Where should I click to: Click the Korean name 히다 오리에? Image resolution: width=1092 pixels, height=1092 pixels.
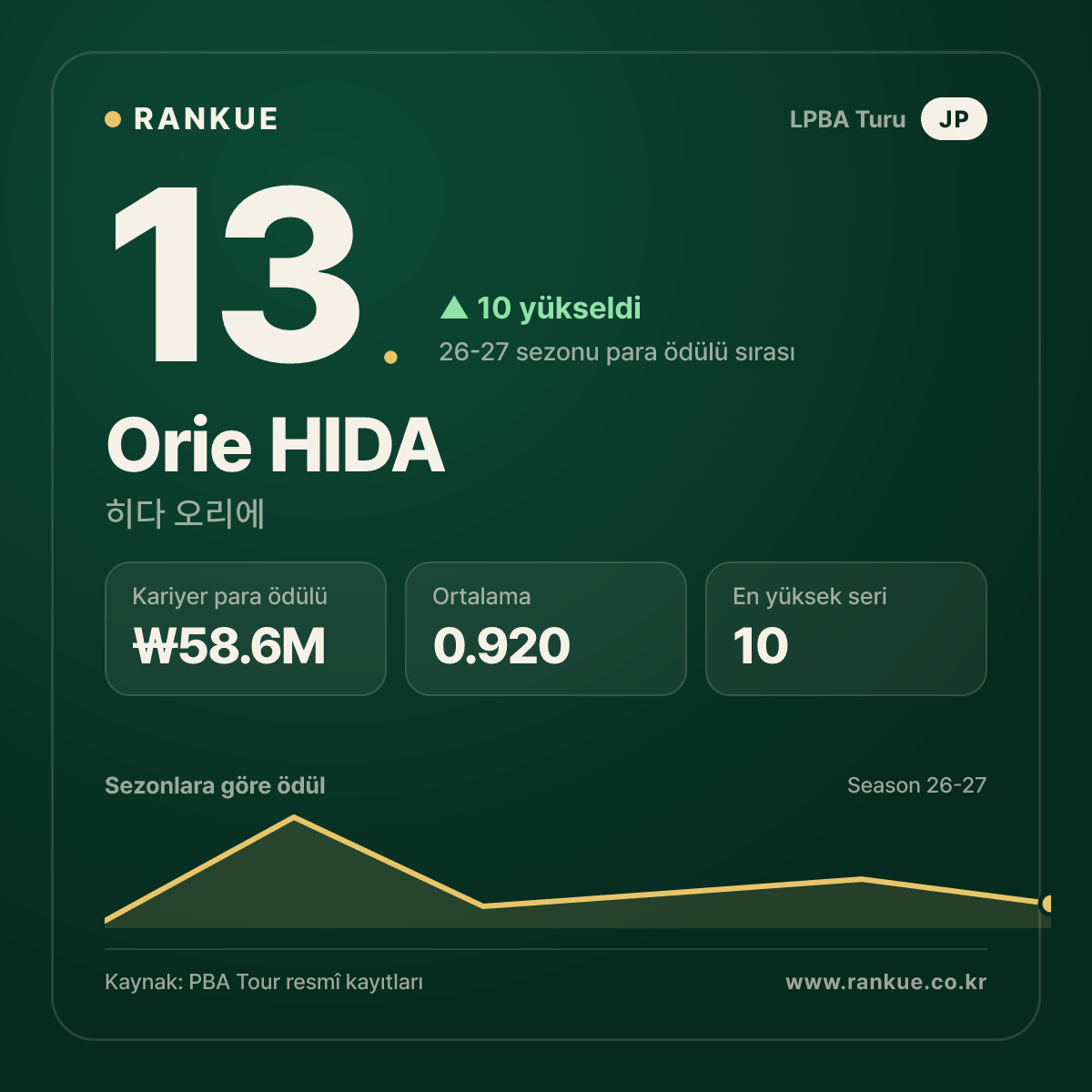tap(185, 513)
